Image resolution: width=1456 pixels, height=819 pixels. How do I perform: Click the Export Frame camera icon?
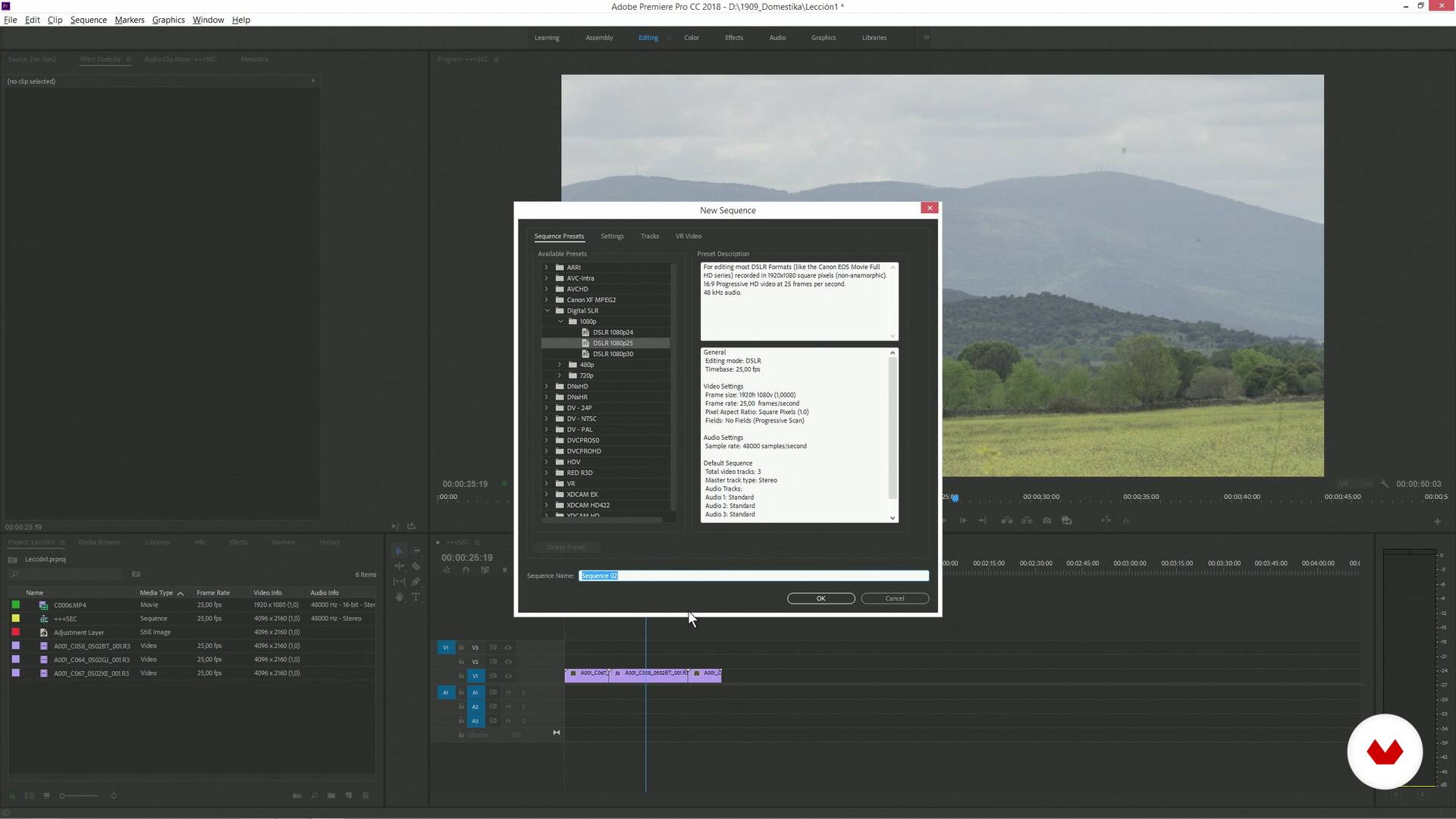click(1047, 520)
